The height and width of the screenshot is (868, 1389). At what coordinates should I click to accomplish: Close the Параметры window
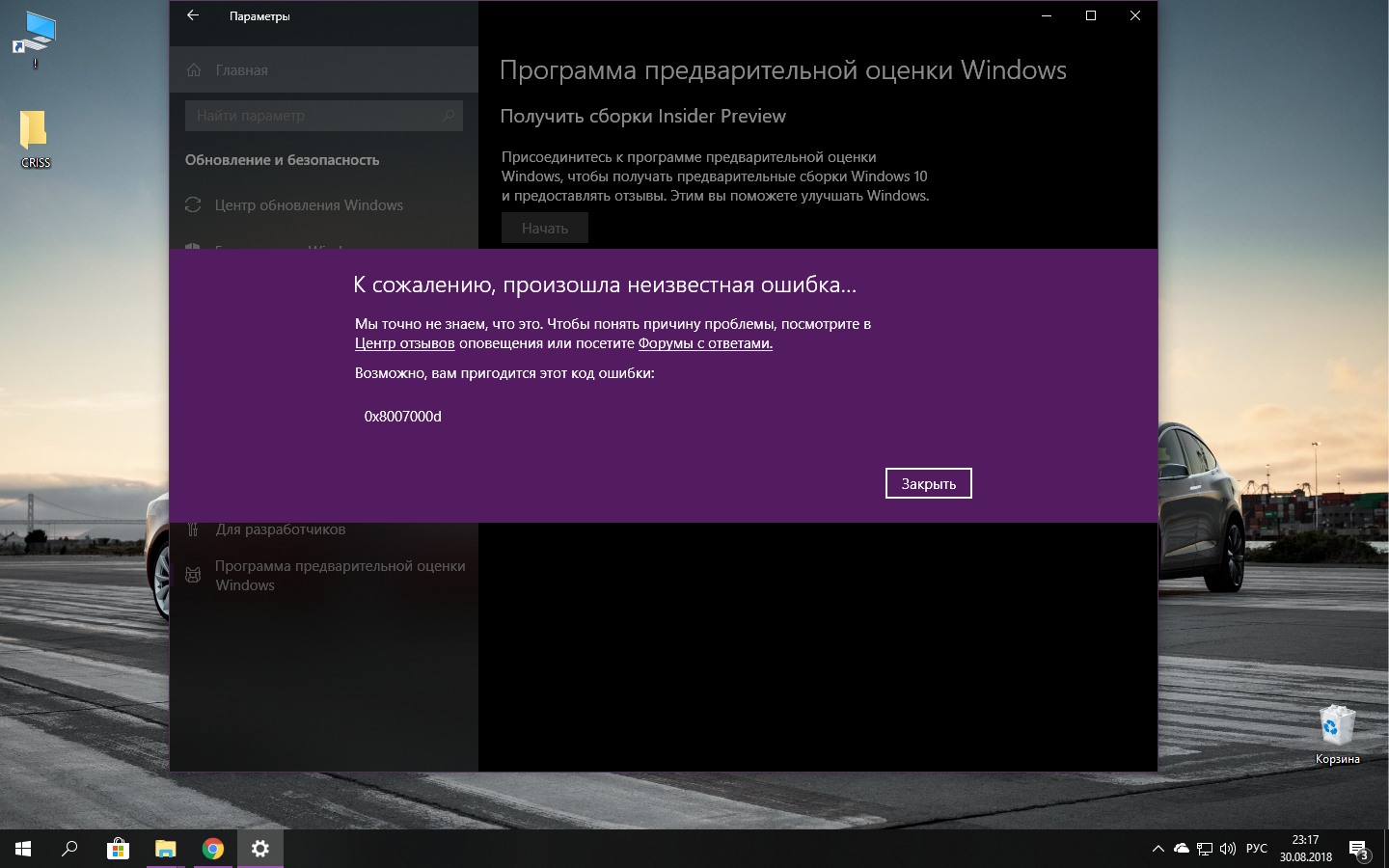pyautogui.click(x=1135, y=15)
